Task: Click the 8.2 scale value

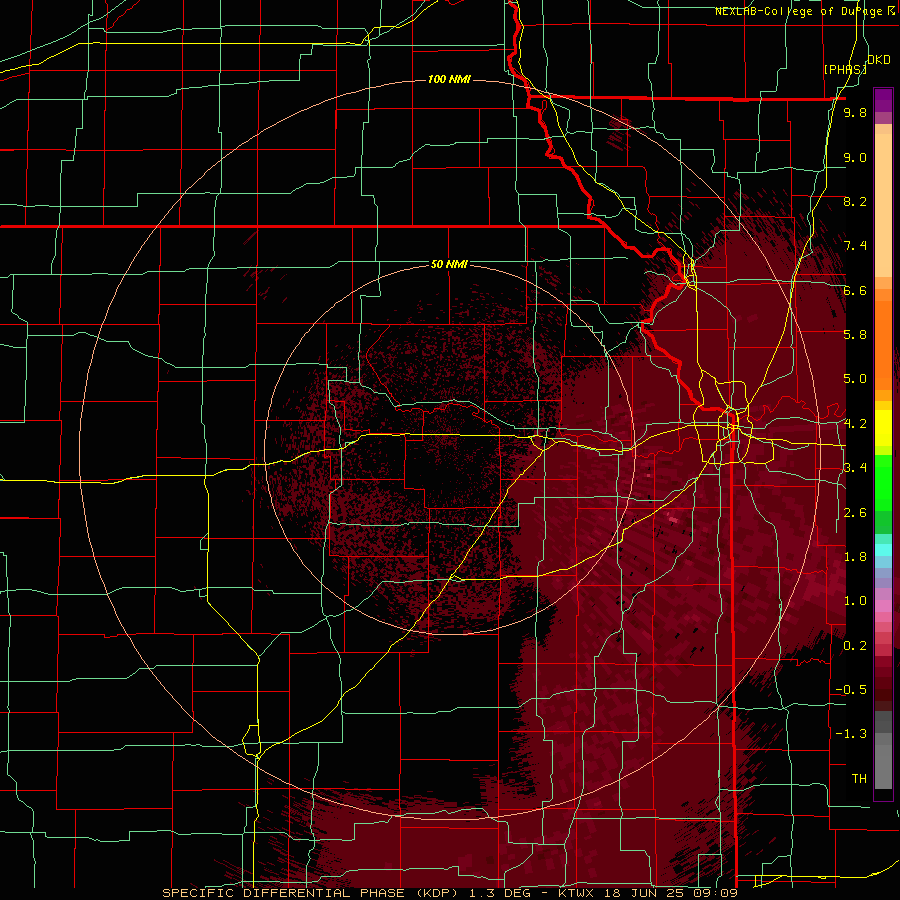Action: (x=855, y=201)
